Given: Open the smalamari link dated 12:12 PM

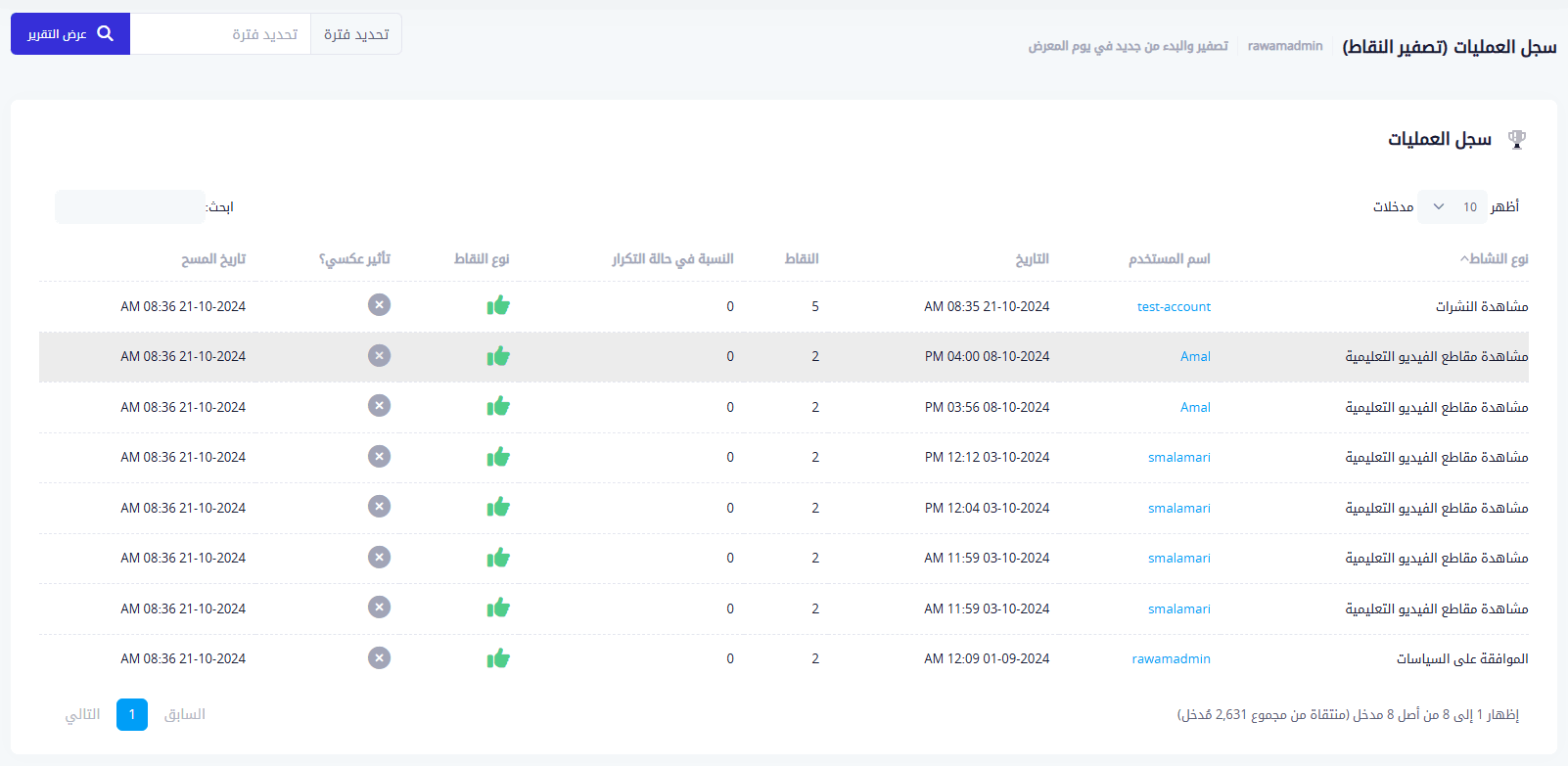Looking at the screenshot, I should pos(1178,458).
